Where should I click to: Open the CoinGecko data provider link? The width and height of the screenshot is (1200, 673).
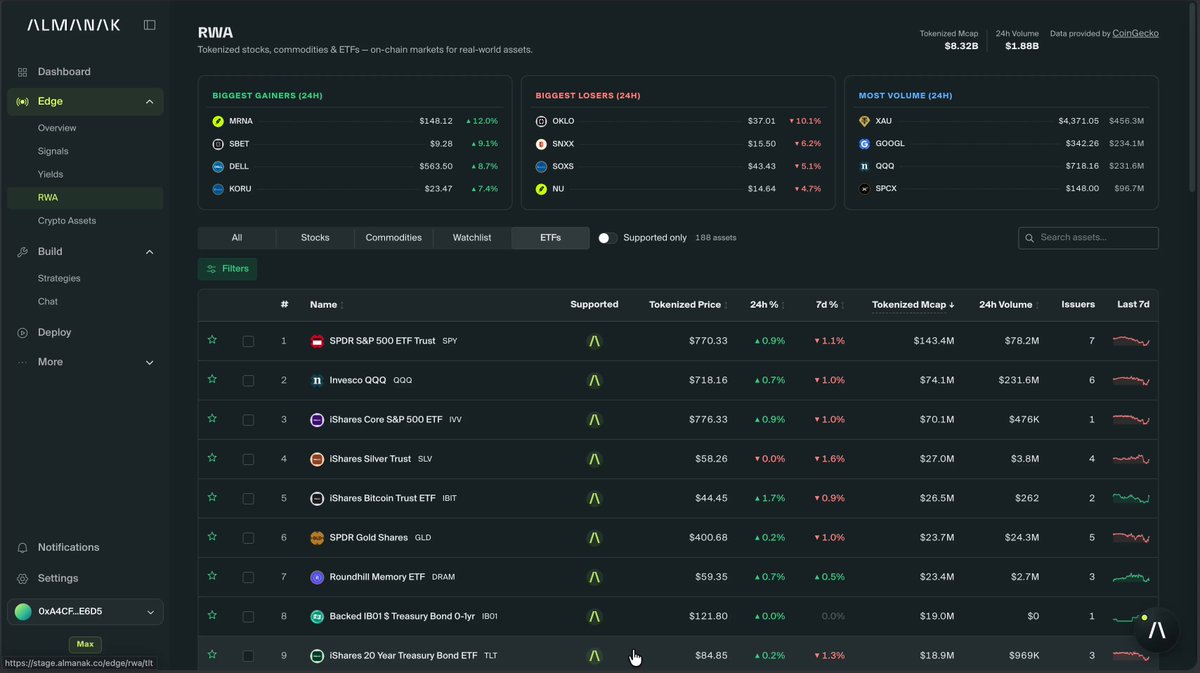tap(1135, 33)
